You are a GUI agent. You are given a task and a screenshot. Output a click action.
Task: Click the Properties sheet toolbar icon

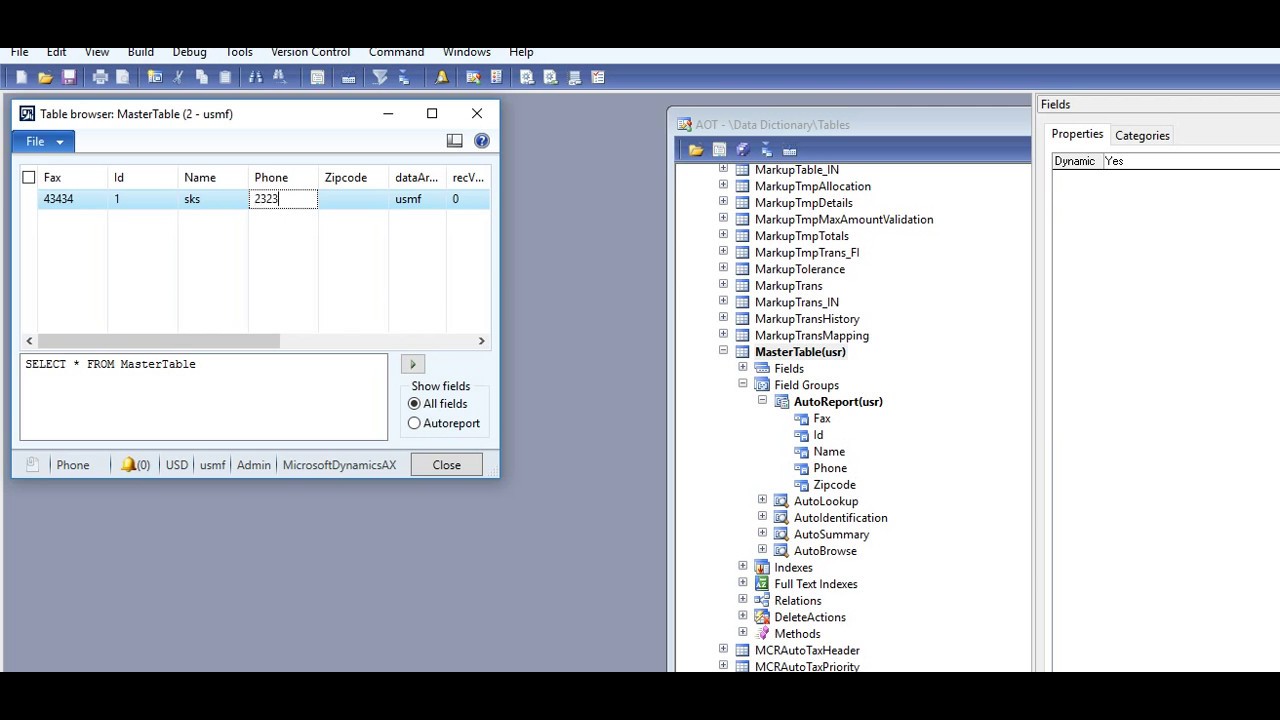click(x=317, y=77)
